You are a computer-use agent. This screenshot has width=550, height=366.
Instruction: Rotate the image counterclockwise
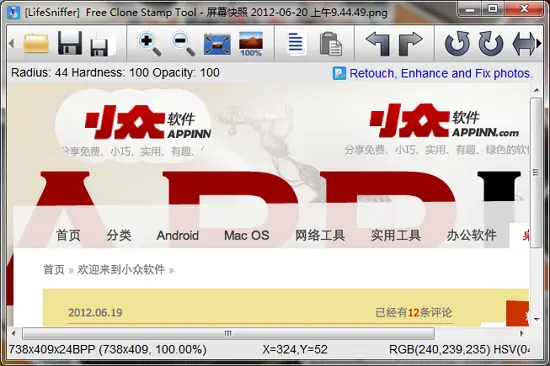pyautogui.click(x=457, y=44)
